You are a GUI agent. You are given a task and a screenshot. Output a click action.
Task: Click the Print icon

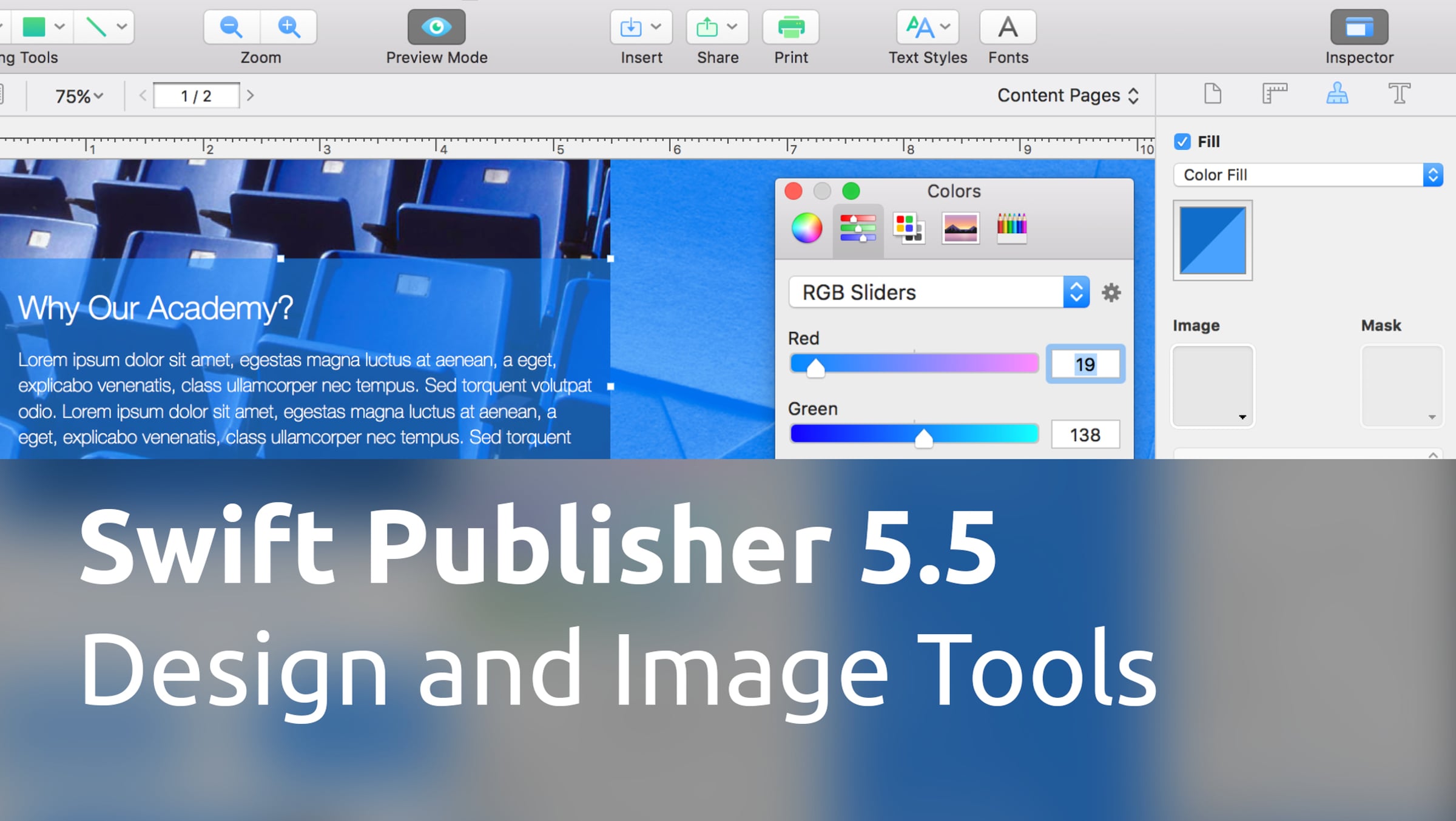[790, 27]
